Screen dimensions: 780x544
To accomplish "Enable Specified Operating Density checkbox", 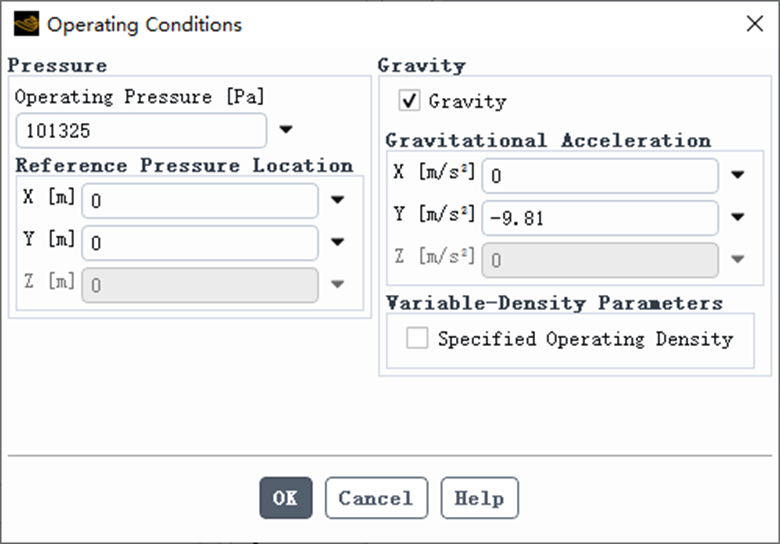I will tap(417, 338).
